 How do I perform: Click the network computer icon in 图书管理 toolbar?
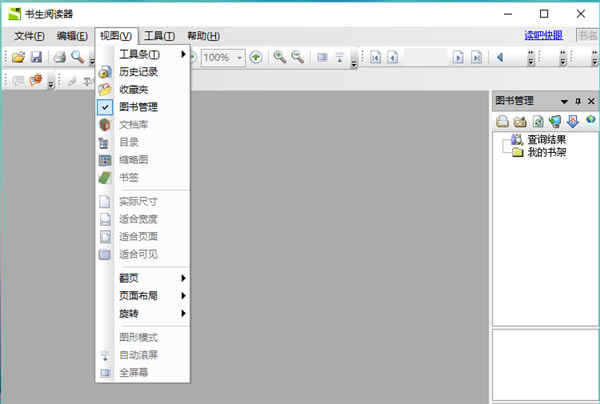pos(555,122)
